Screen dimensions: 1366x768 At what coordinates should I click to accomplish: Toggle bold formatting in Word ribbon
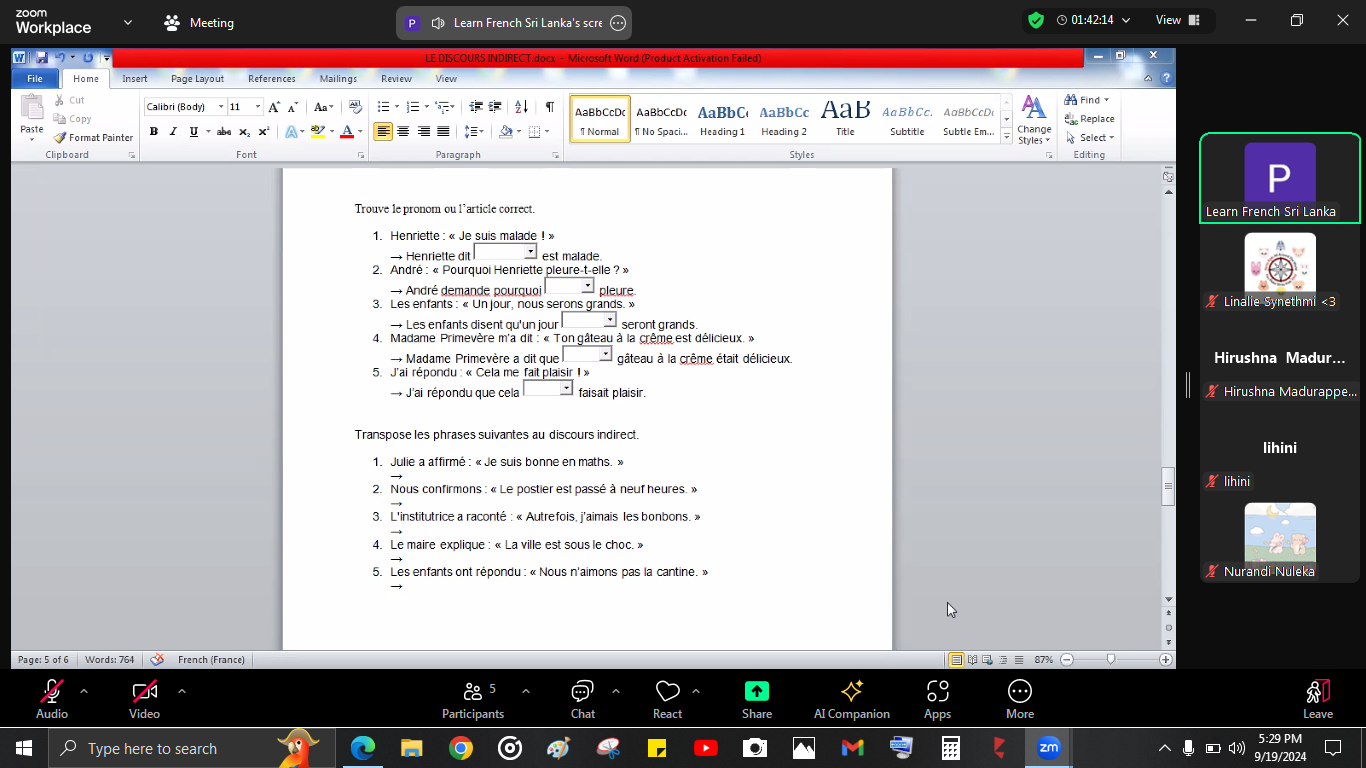point(153,131)
